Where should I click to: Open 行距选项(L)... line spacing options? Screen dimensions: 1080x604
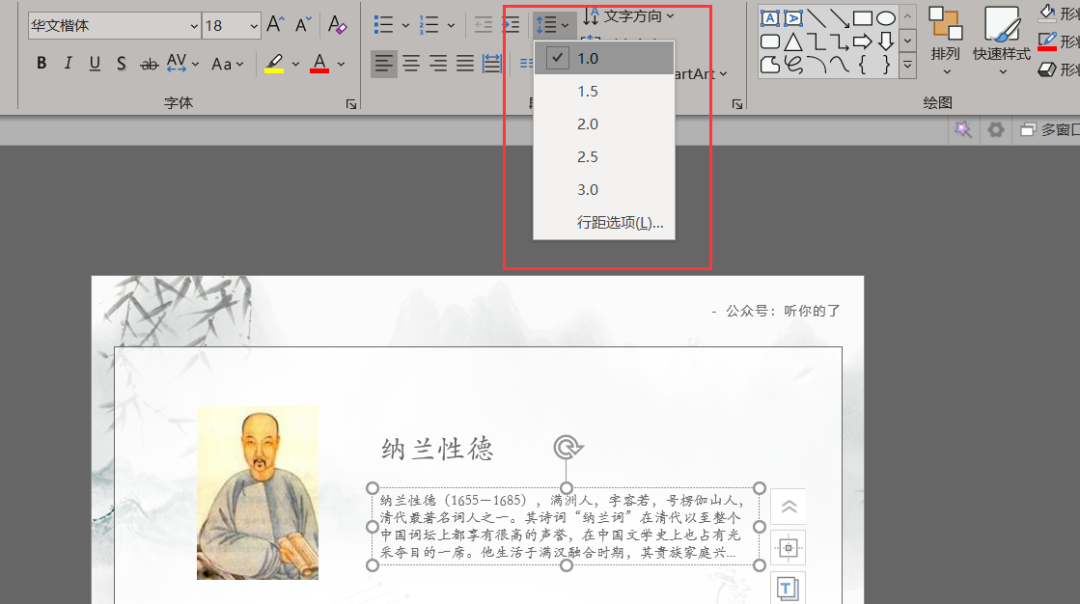(x=604, y=222)
